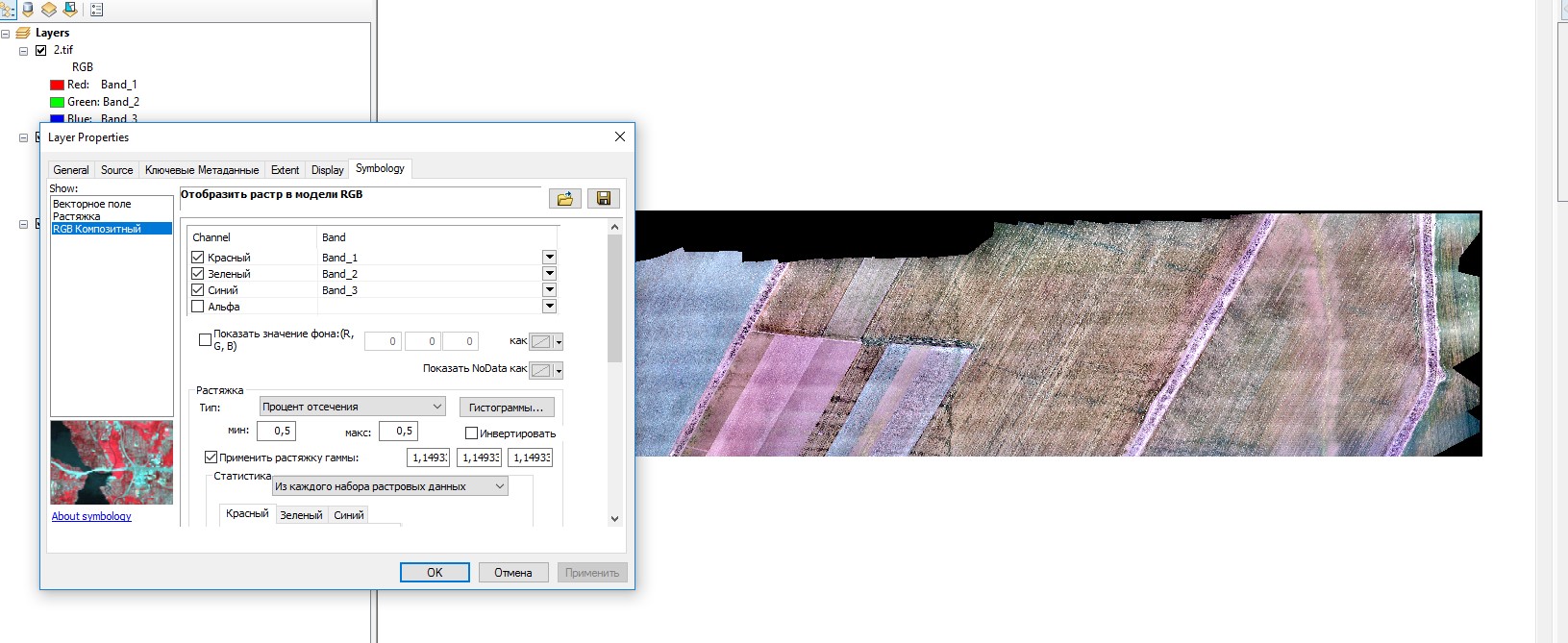This screenshot has height=643, width=1568.
Task: Open the About symbology link
Action: pos(91,516)
